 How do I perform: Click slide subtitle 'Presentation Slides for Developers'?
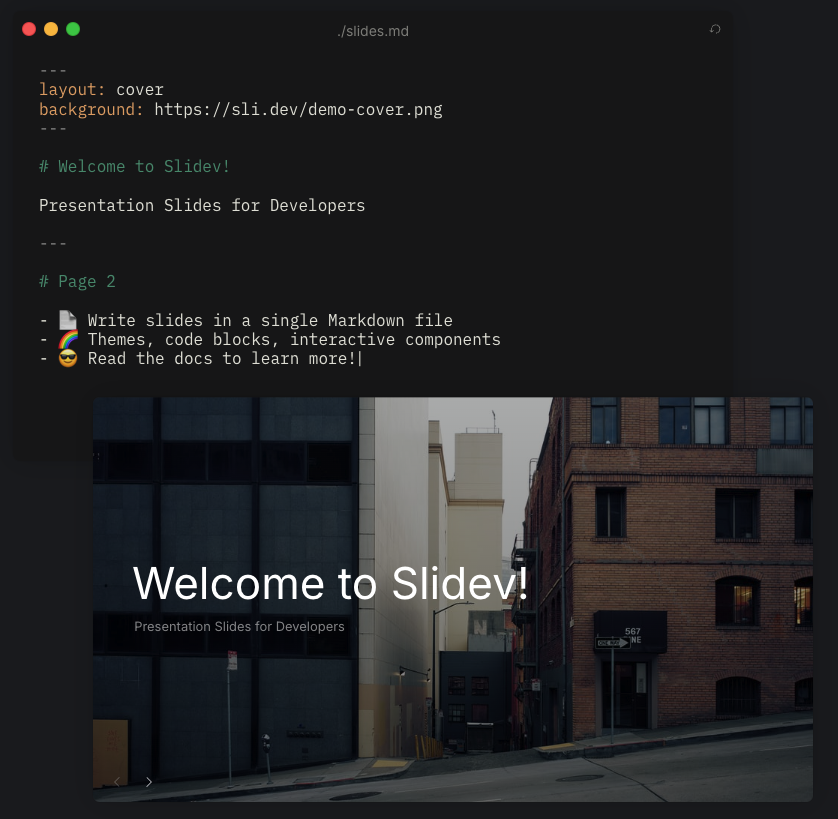tap(239, 627)
